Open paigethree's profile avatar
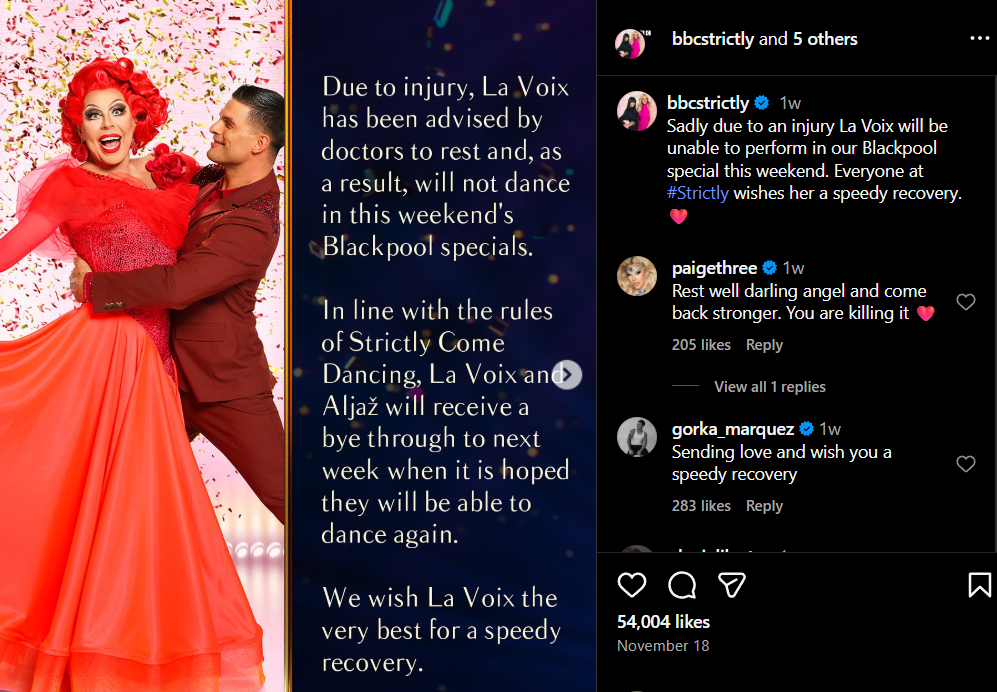The width and height of the screenshot is (997, 692). pyautogui.click(x=636, y=276)
